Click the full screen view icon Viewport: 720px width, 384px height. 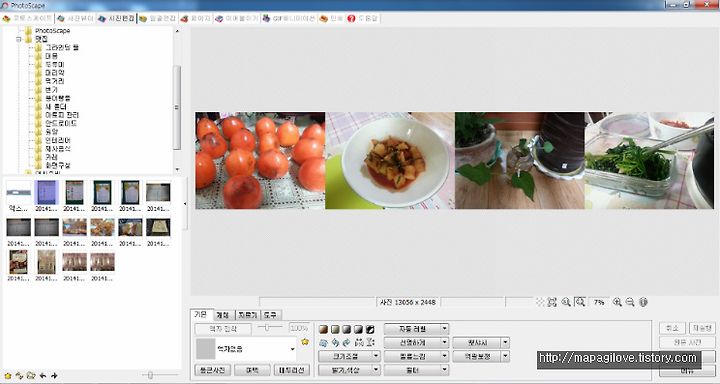click(552, 302)
